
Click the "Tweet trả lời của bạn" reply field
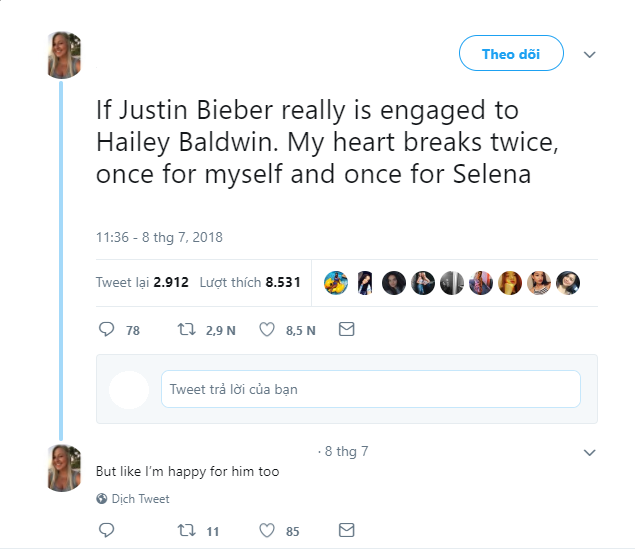pyautogui.click(x=370, y=389)
